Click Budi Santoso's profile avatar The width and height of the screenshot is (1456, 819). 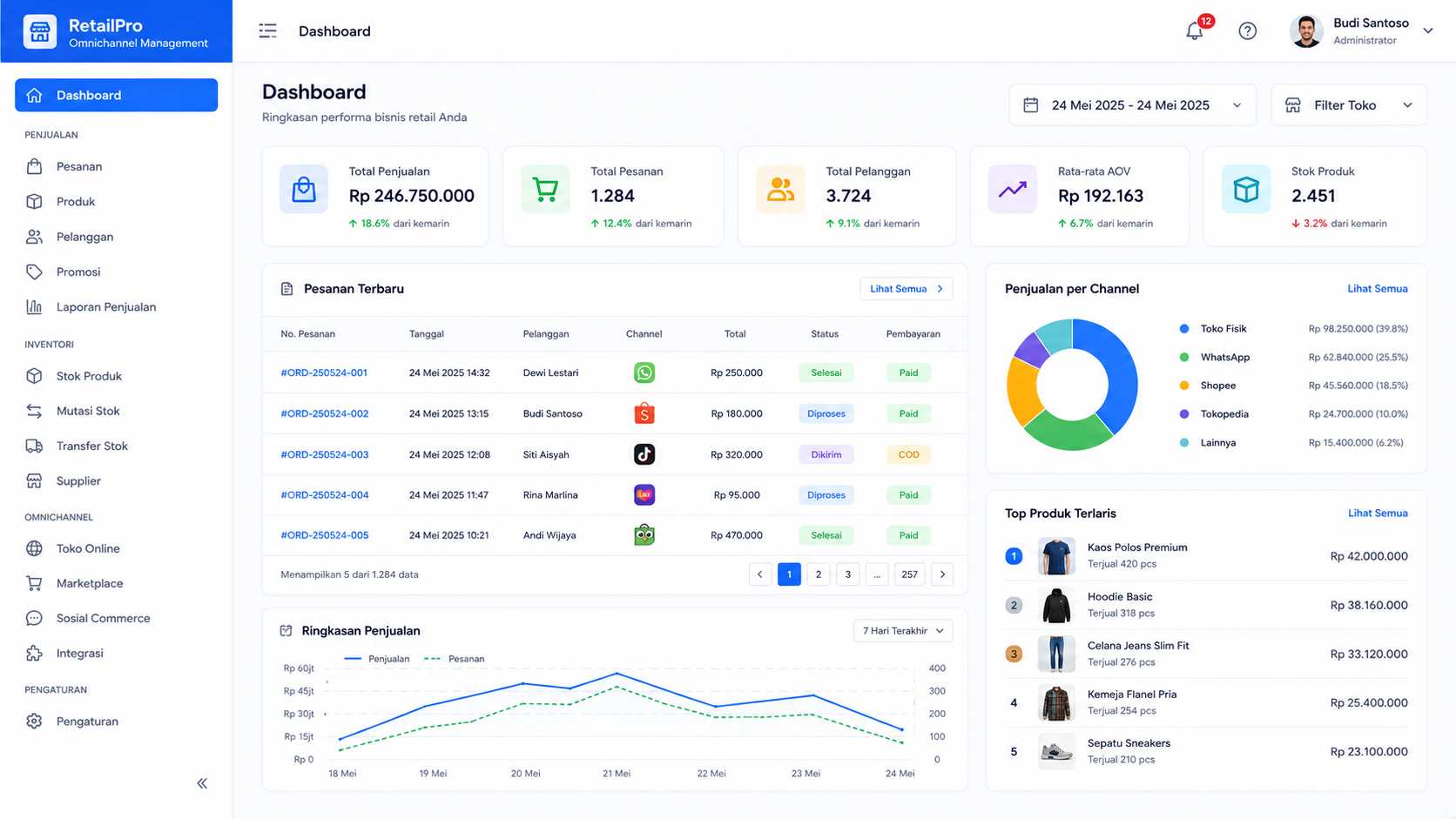point(1305,31)
